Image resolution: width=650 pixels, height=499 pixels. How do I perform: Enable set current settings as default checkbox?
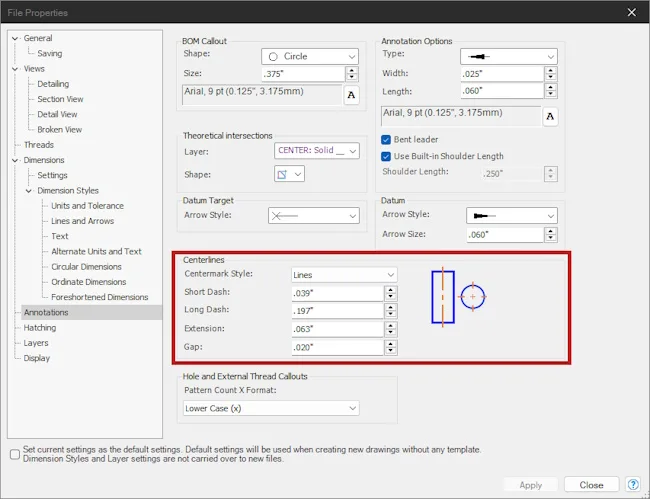[x=15, y=454]
